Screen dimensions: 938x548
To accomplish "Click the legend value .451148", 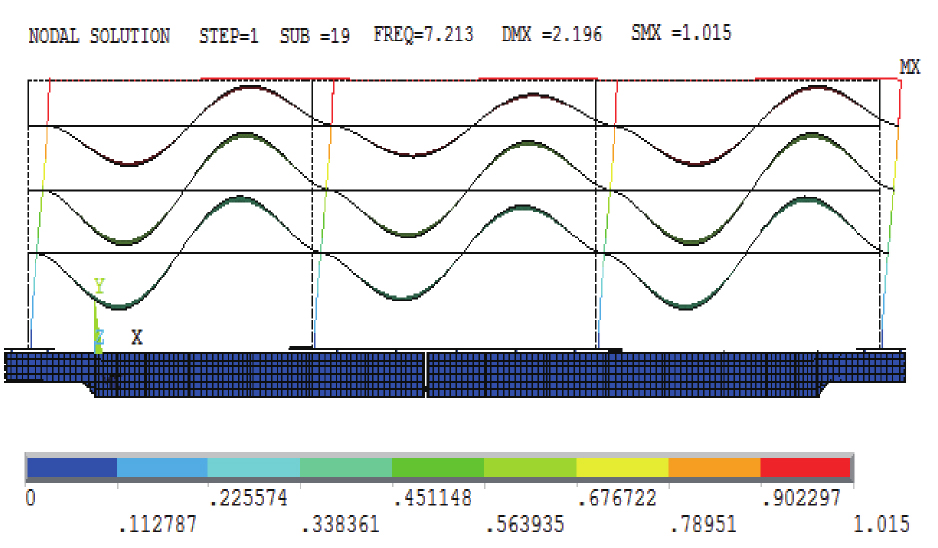I will [x=433, y=498].
